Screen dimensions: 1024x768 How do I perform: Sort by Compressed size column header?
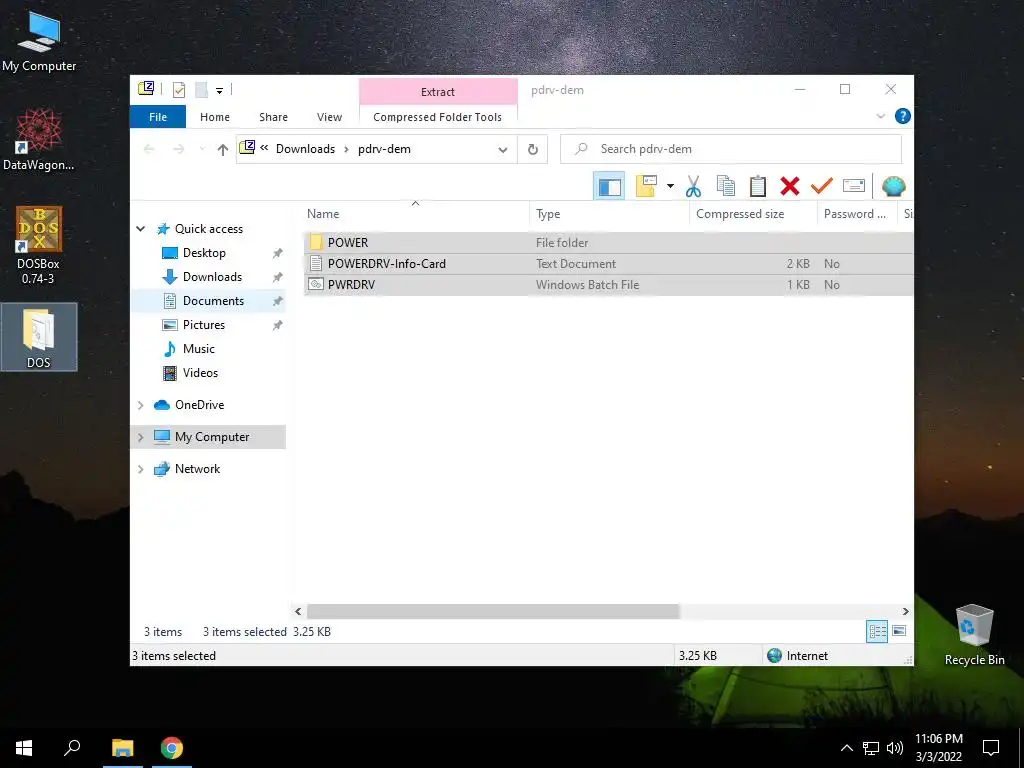[753, 214]
